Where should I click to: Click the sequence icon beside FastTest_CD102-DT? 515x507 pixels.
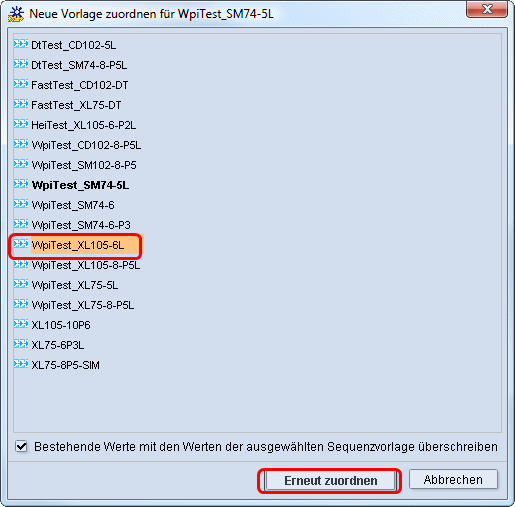[21, 84]
